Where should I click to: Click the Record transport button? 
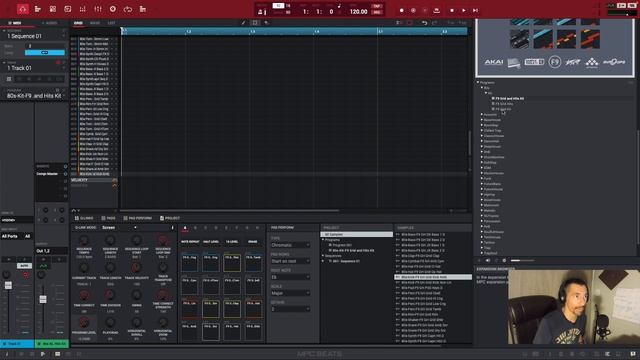(x=402, y=11)
